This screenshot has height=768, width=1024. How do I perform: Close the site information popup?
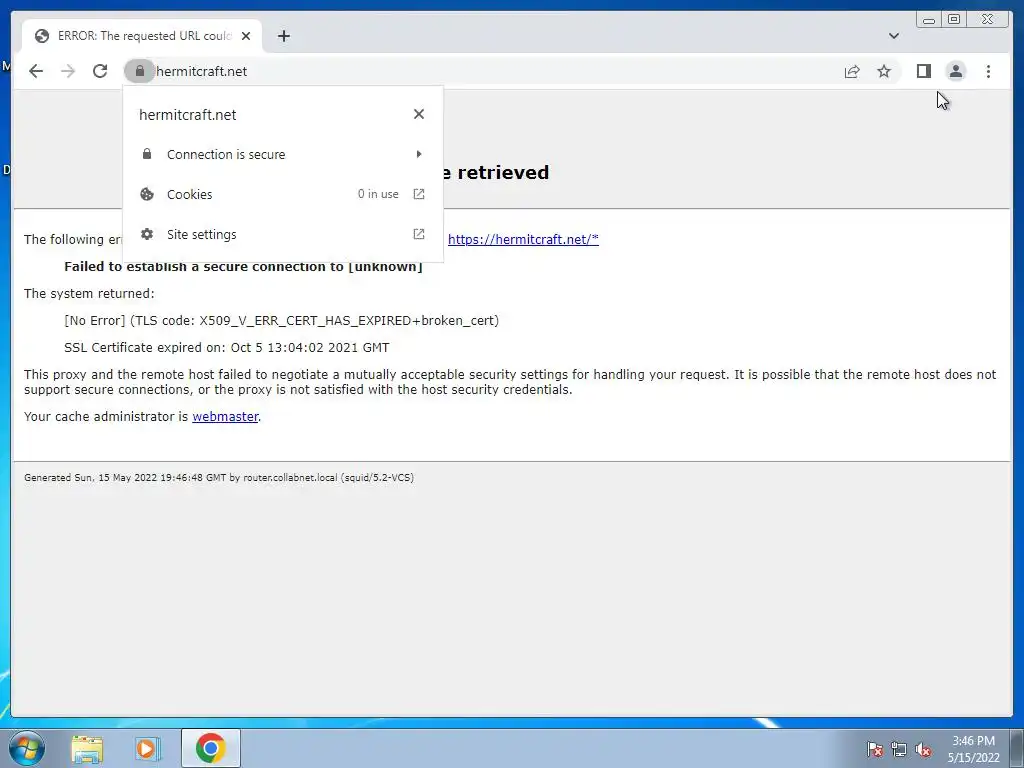[419, 114]
